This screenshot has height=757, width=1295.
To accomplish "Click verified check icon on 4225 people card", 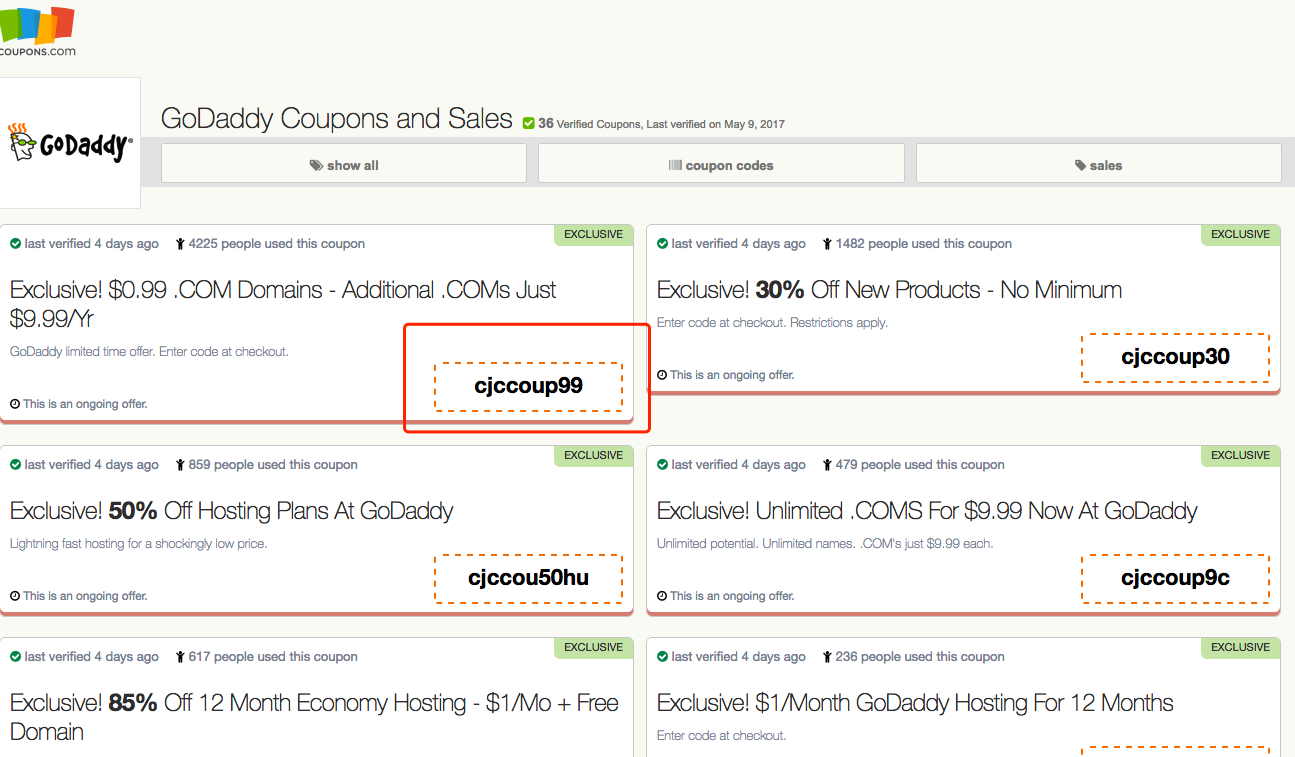I will [x=15, y=244].
